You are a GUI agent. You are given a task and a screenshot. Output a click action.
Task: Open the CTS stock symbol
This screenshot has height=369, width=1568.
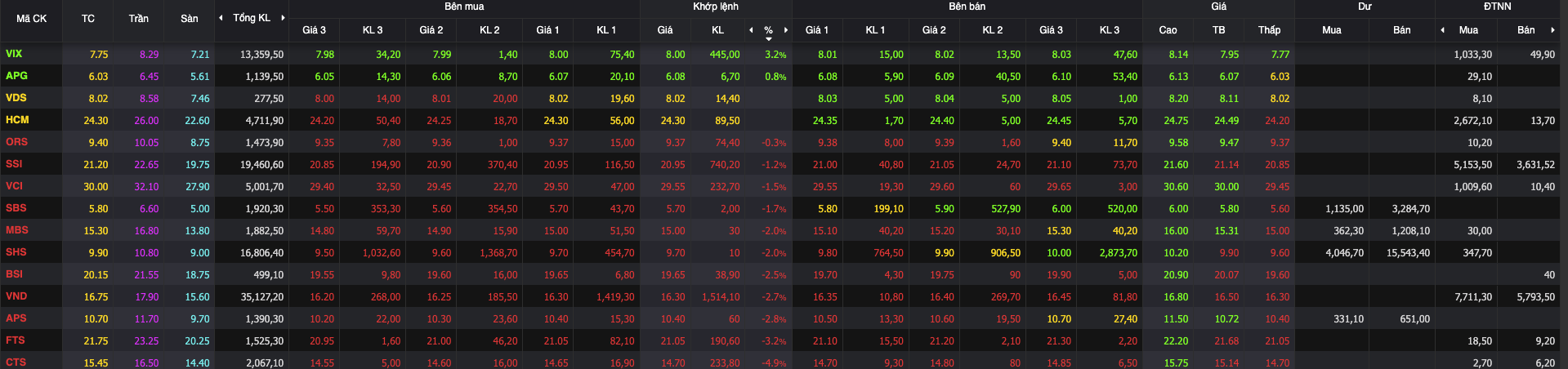(16, 362)
